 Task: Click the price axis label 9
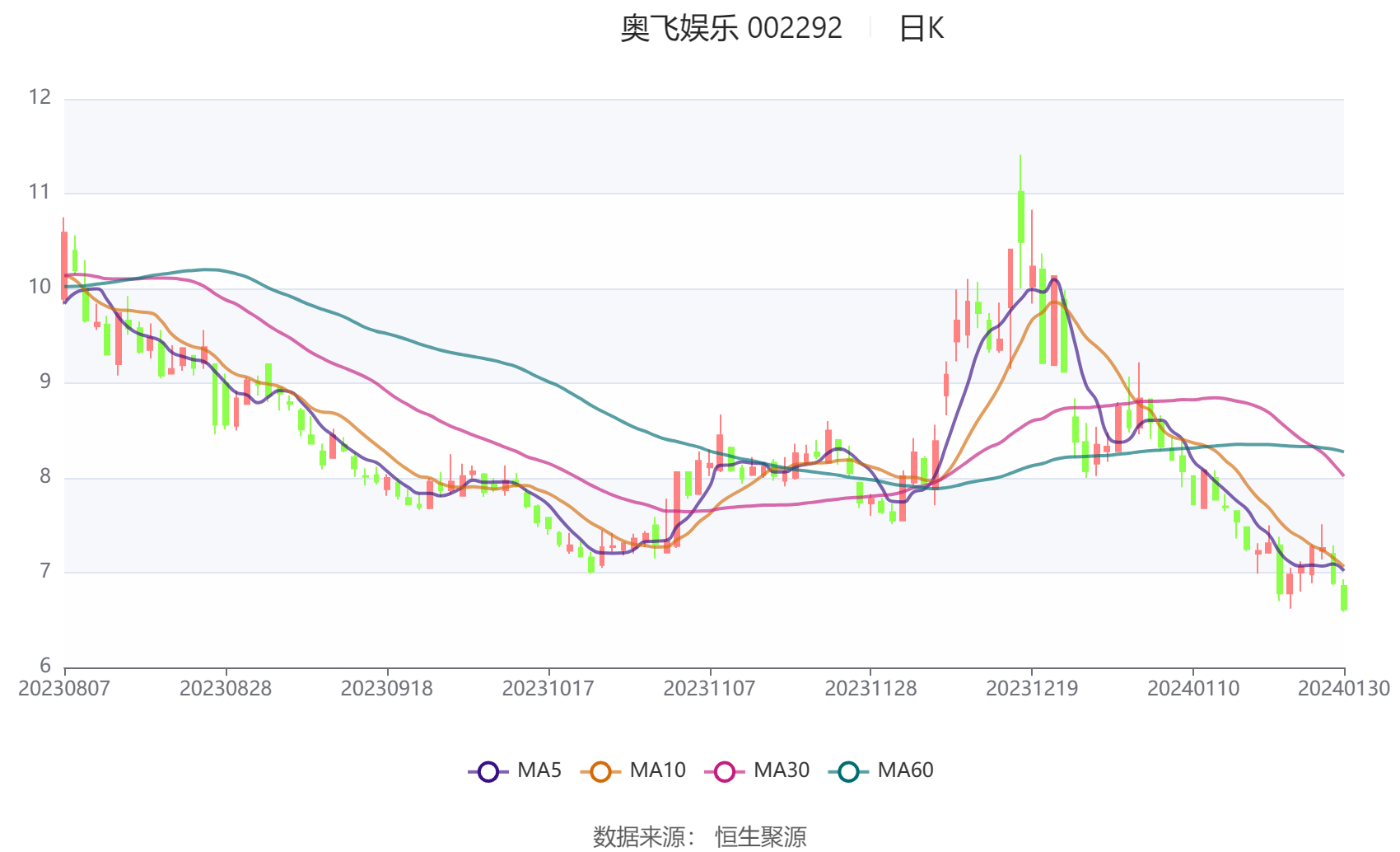point(45,382)
